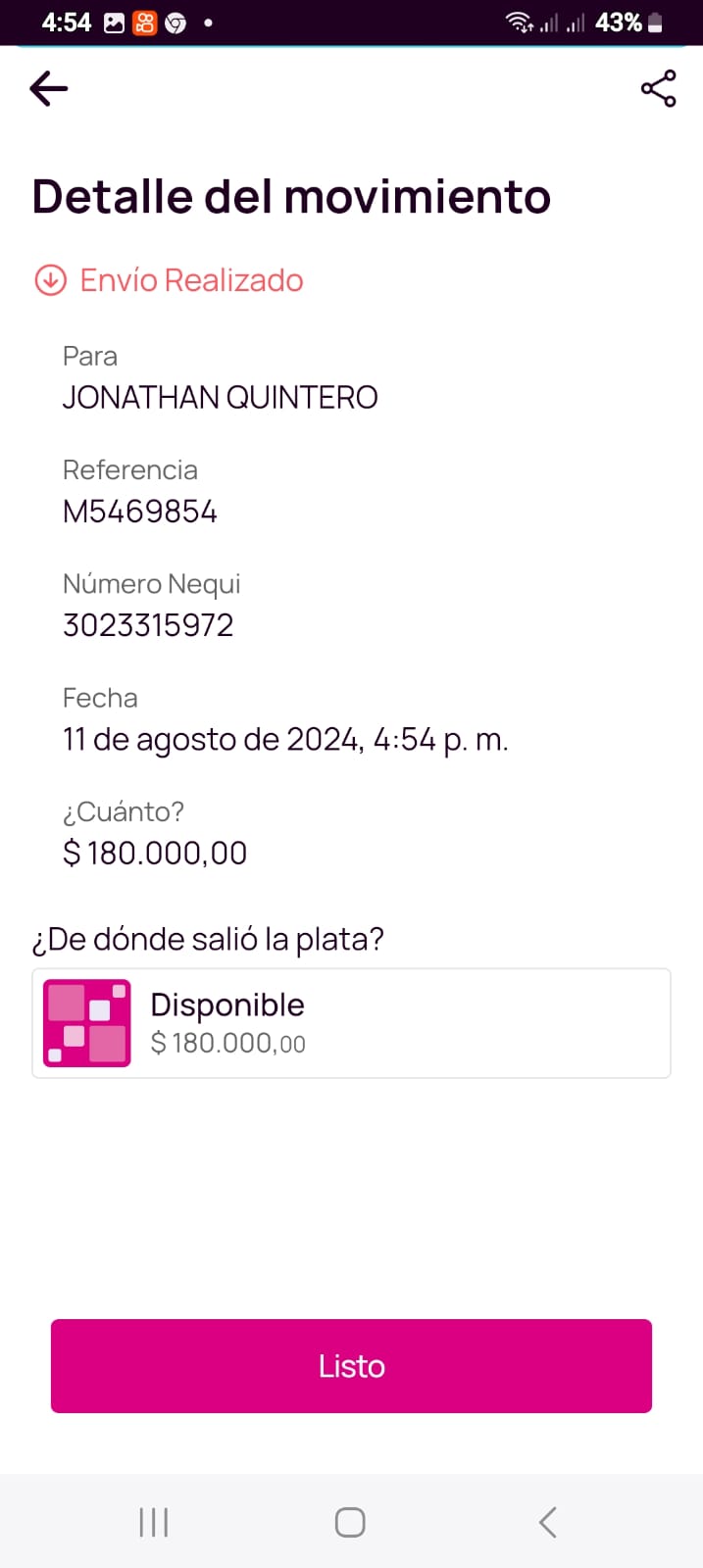Tap the Envío Realizado status arrow icon
Screen dimensions: 703x1568
50,280
